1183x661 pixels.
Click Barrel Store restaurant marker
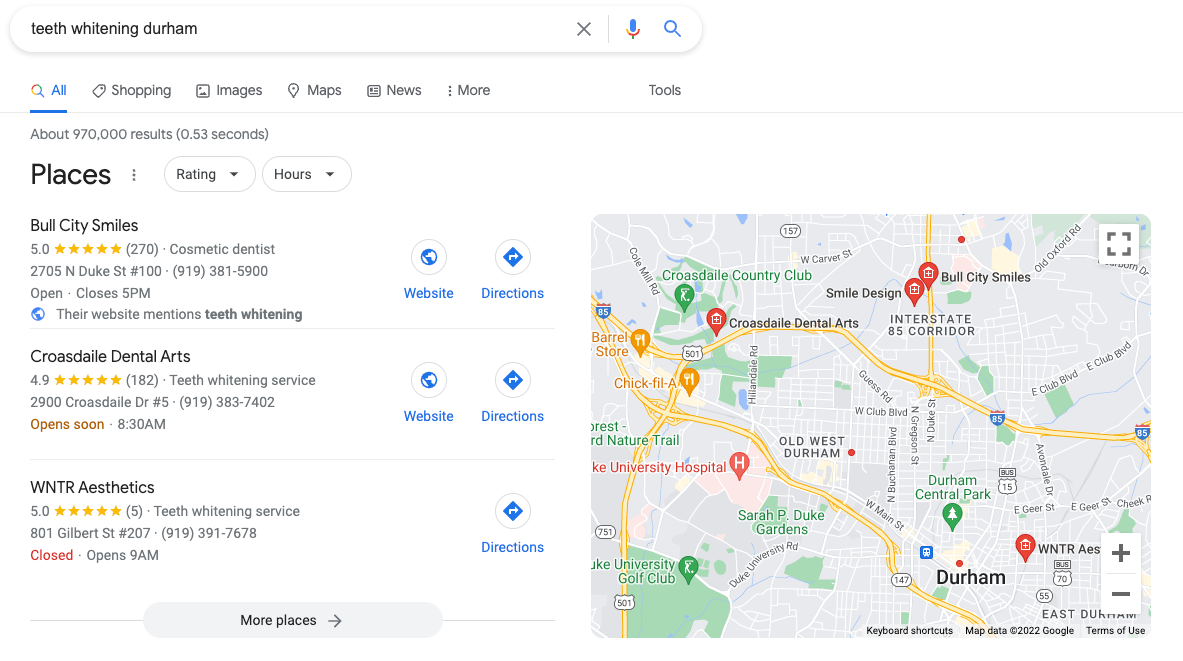point(640,342)
